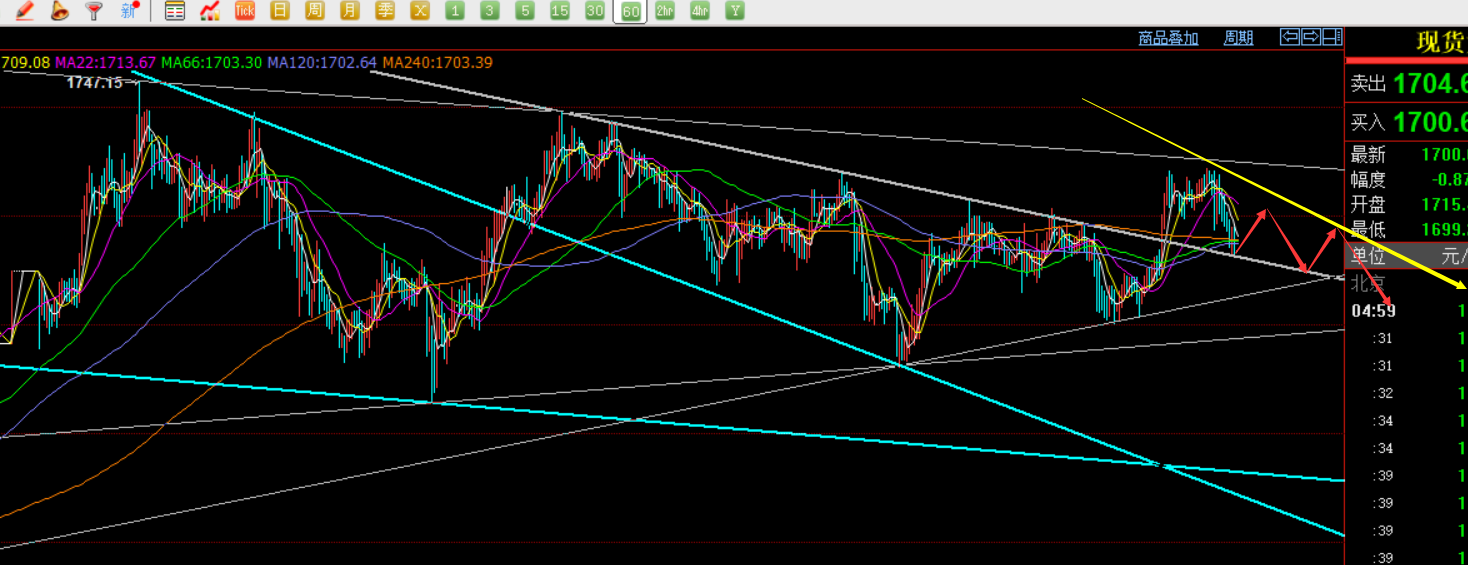Click the left arrow chart navigation icon
This screenshot has height=565, width=1468.
[1290, 37]
